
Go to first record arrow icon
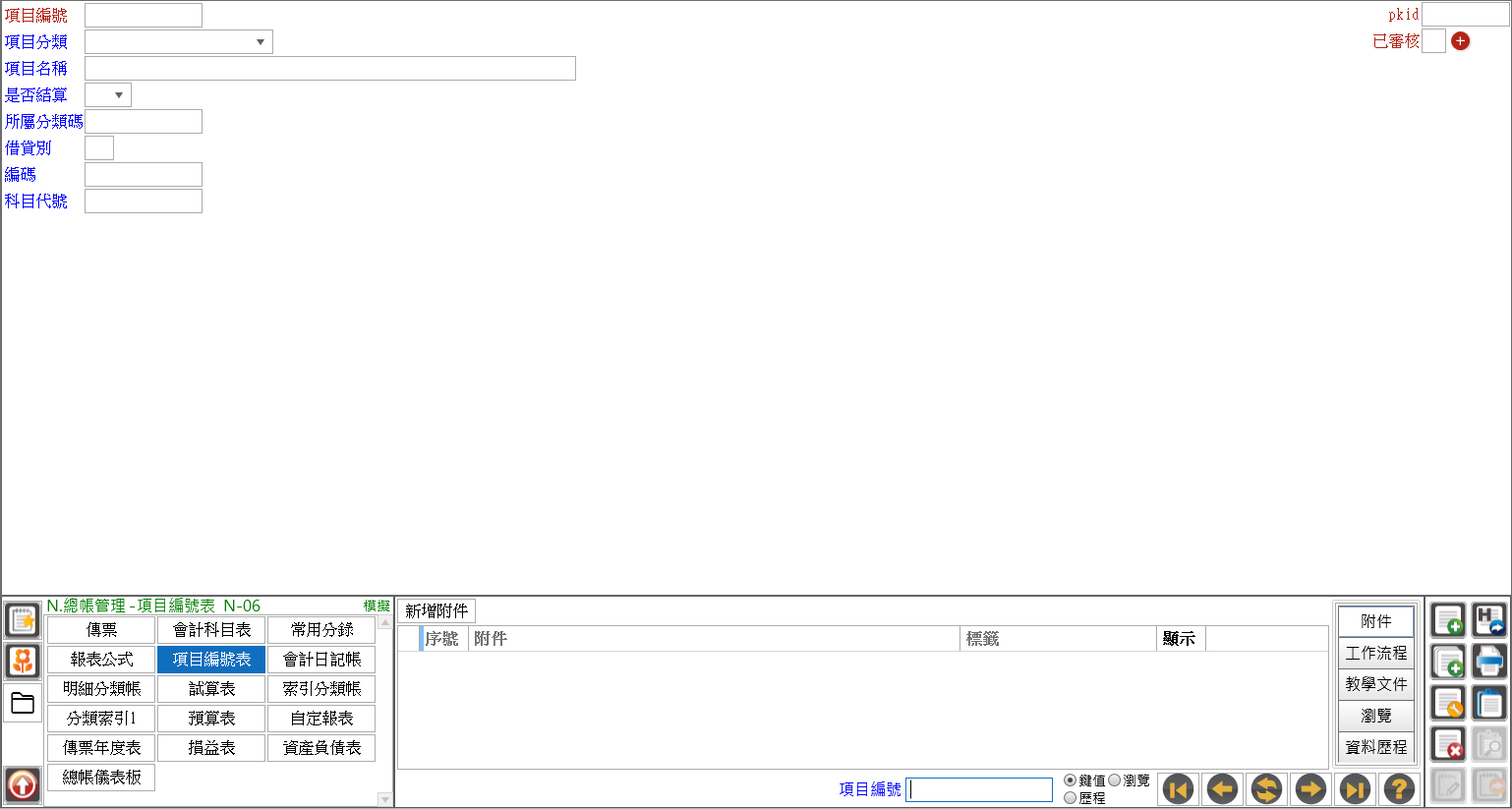(1178, 788)
